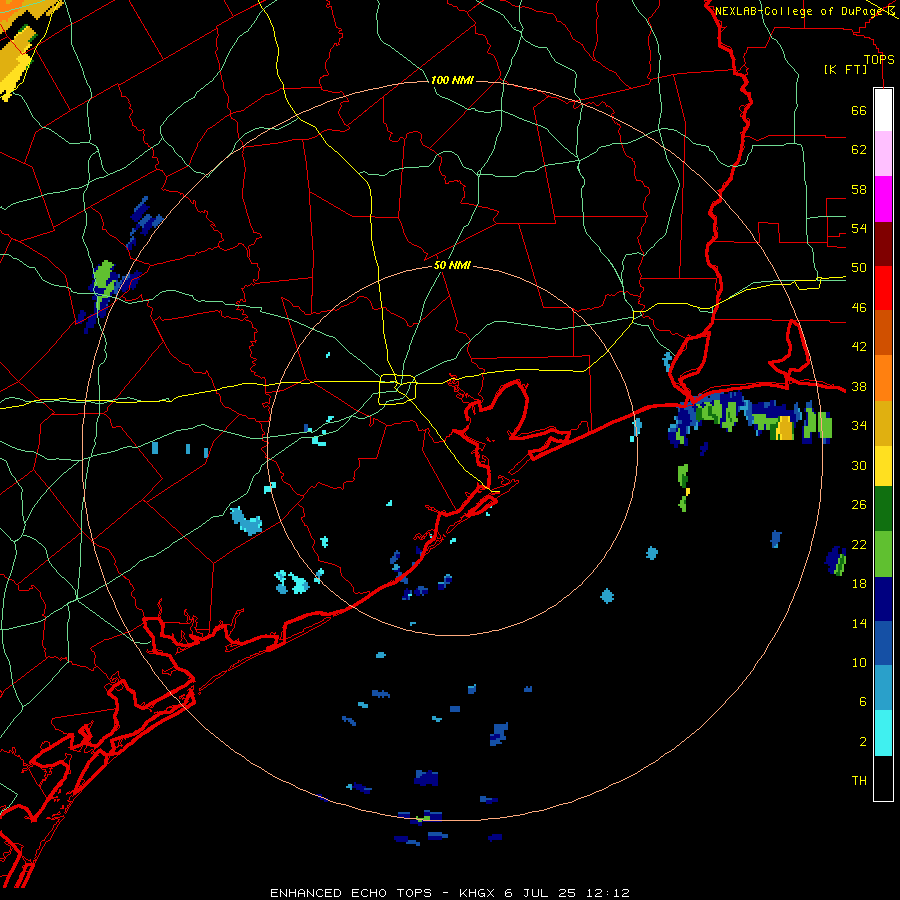Click the white swatch in the tops legend
900x900 pixels.
(x=883, y=110)
